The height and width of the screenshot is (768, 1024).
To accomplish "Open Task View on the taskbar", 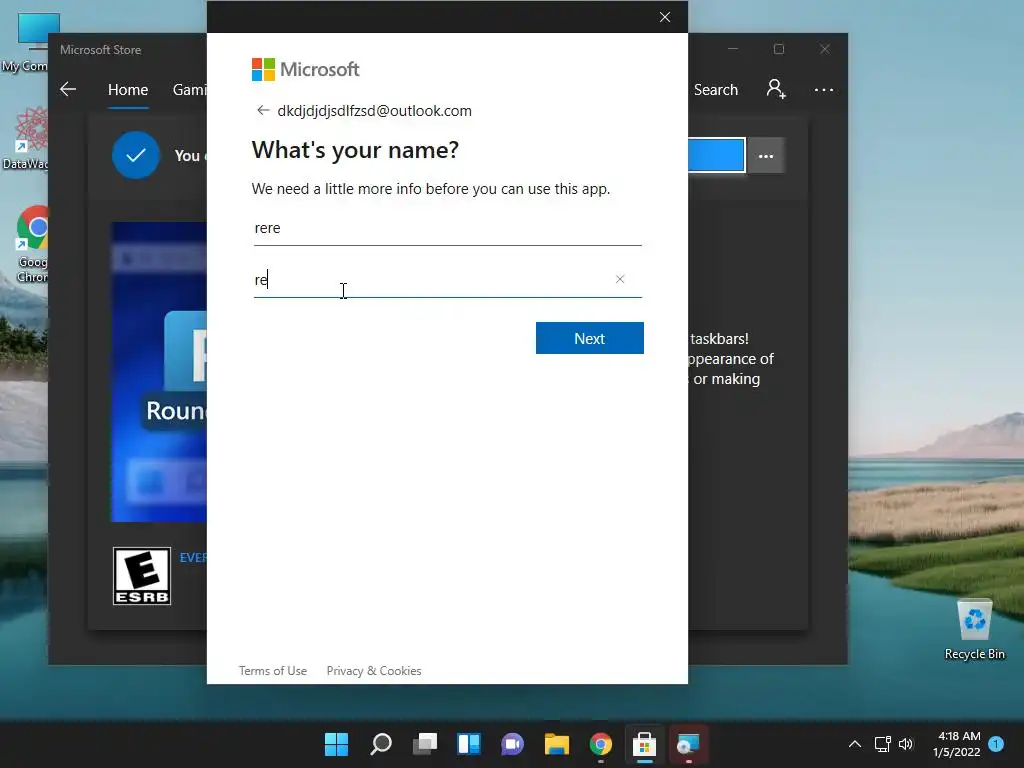I will (x=424, y=744).
